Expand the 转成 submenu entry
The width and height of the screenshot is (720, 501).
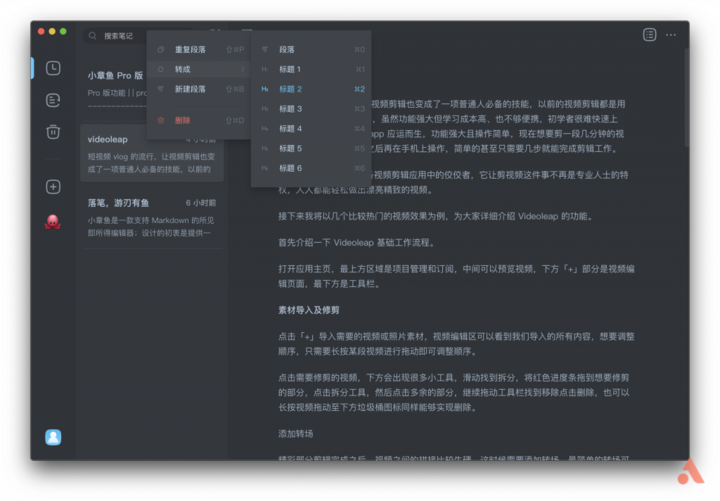click(199, 69)
